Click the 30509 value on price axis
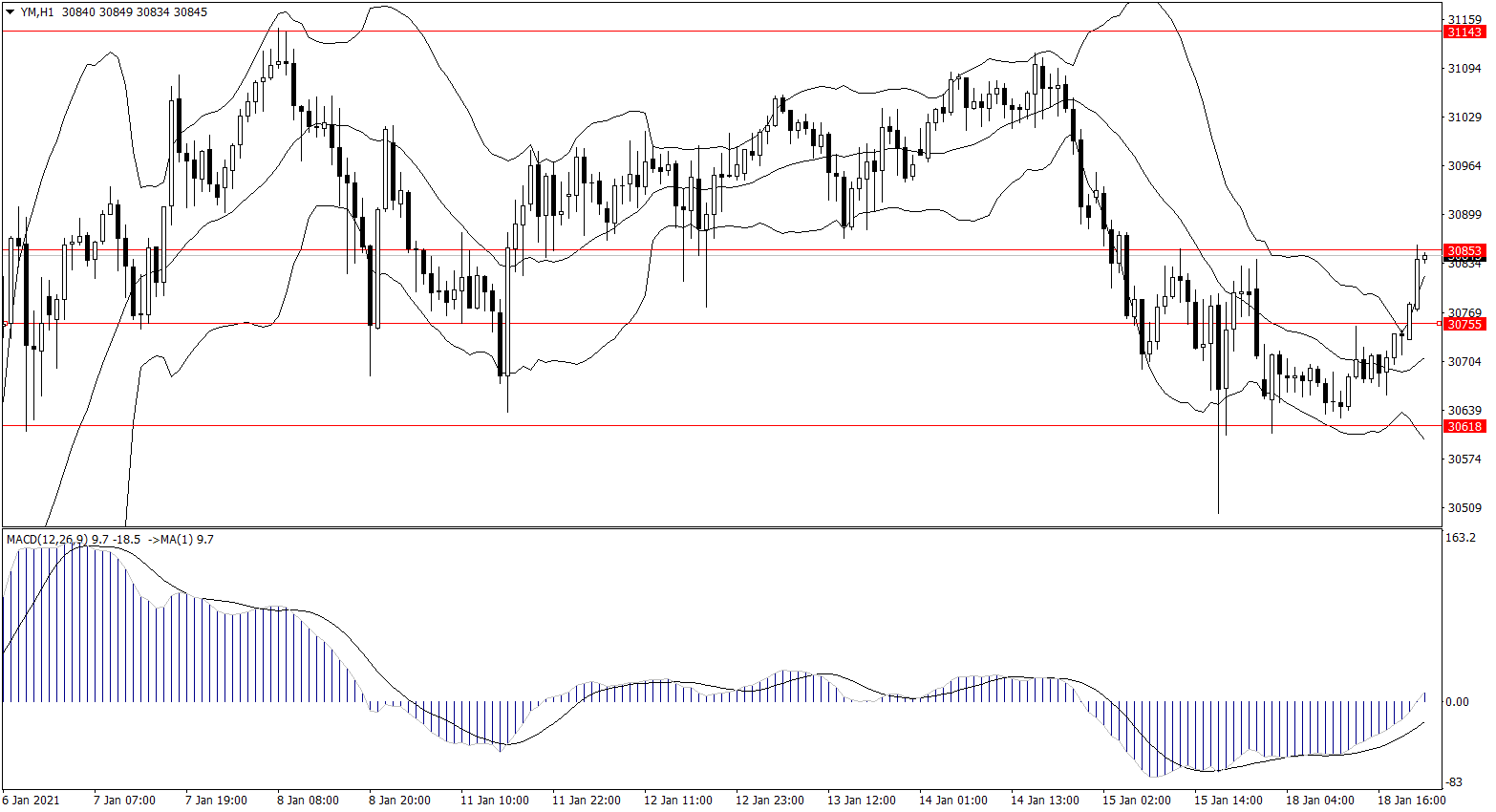Screen dimensions: 1496x812 coord(1464,508)
